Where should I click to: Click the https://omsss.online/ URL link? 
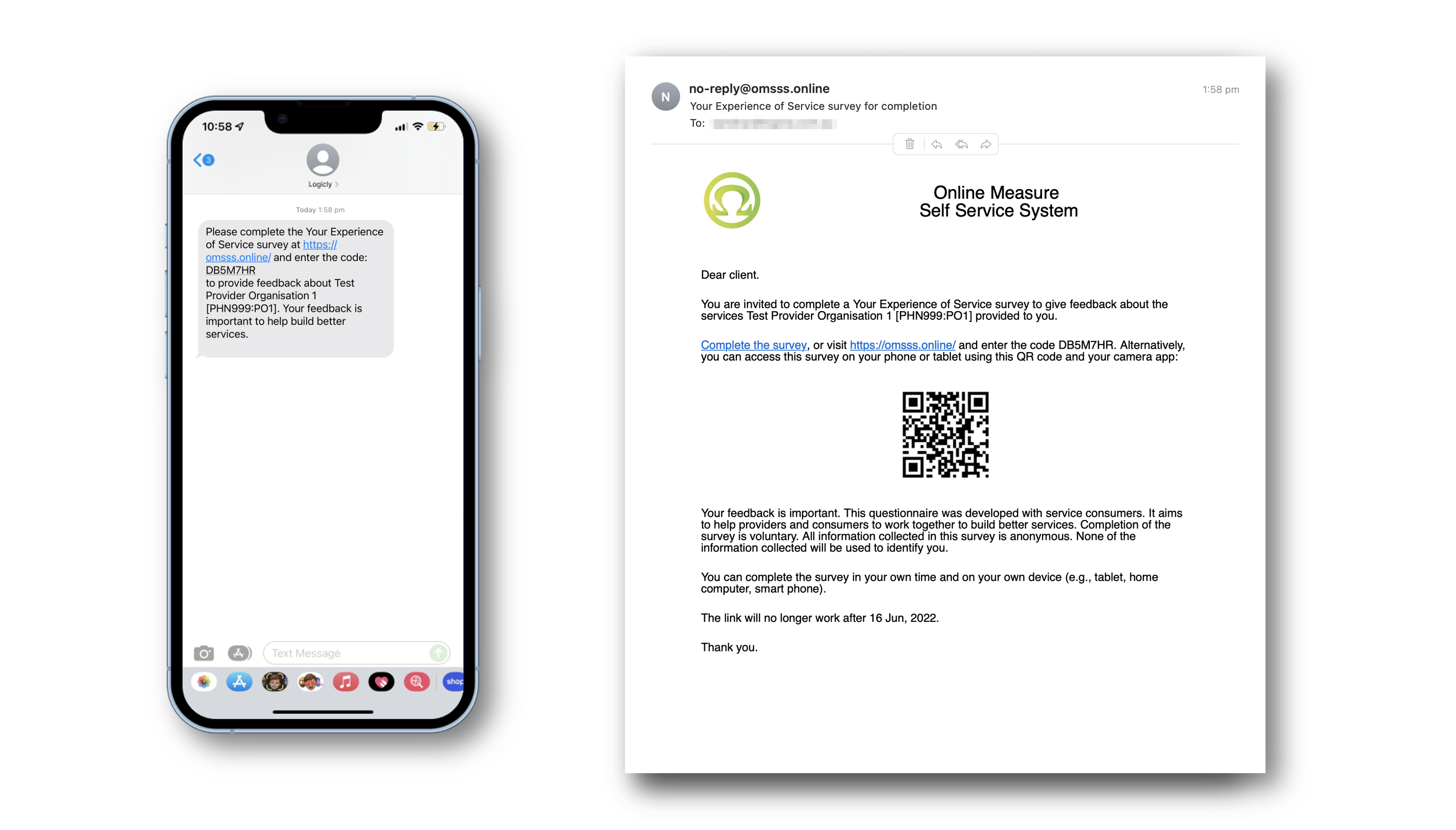click(901, 345)
